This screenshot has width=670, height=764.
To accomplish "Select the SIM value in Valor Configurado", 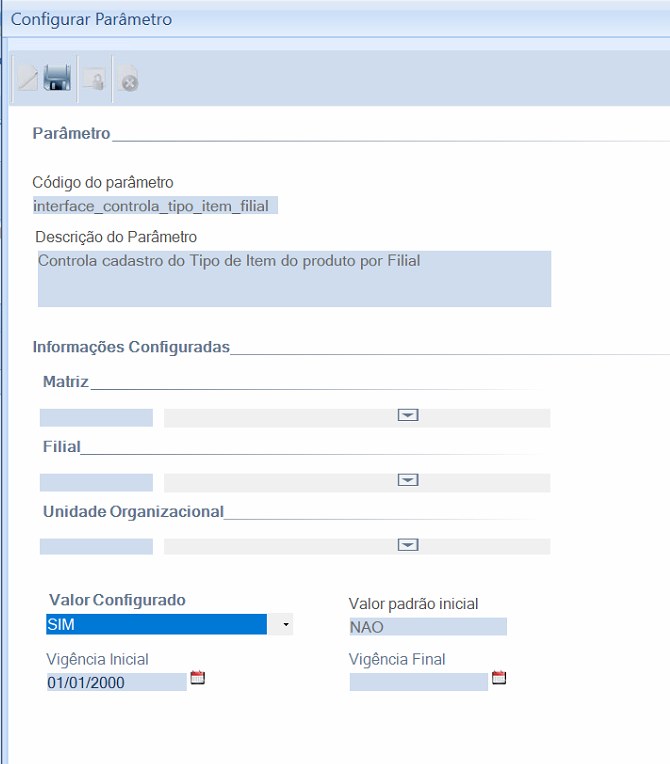I will [x=156, y=624].
